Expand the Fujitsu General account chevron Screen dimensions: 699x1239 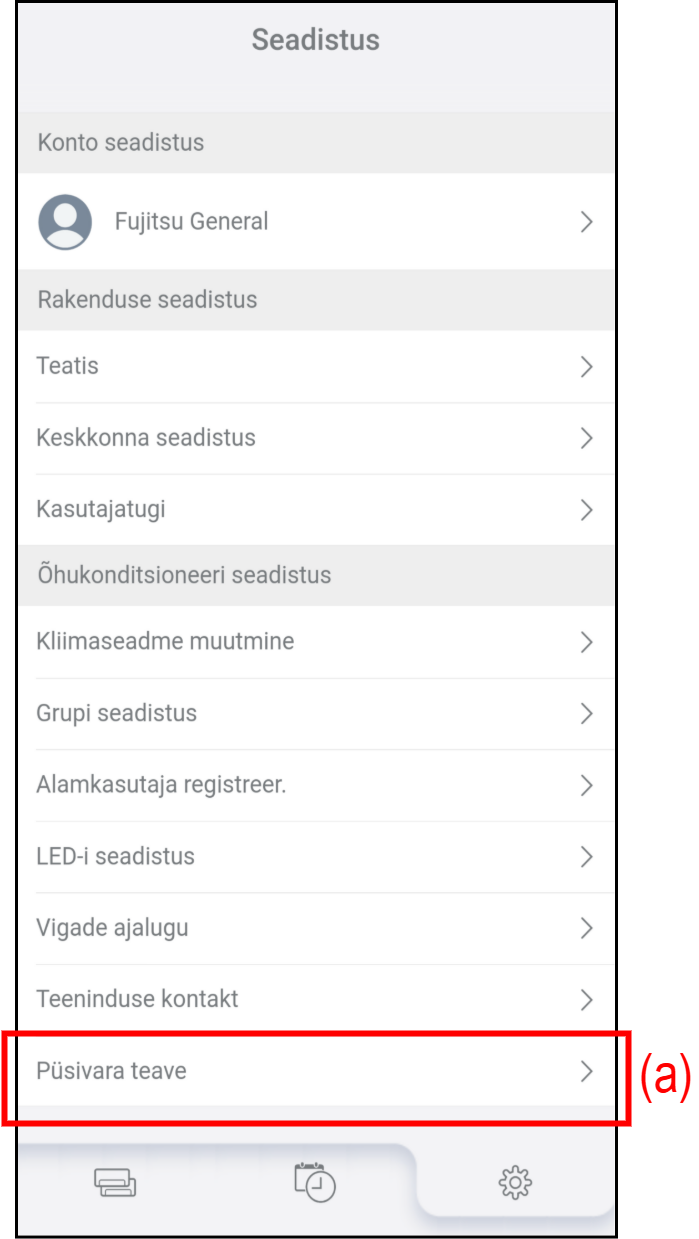coord(587,222)
